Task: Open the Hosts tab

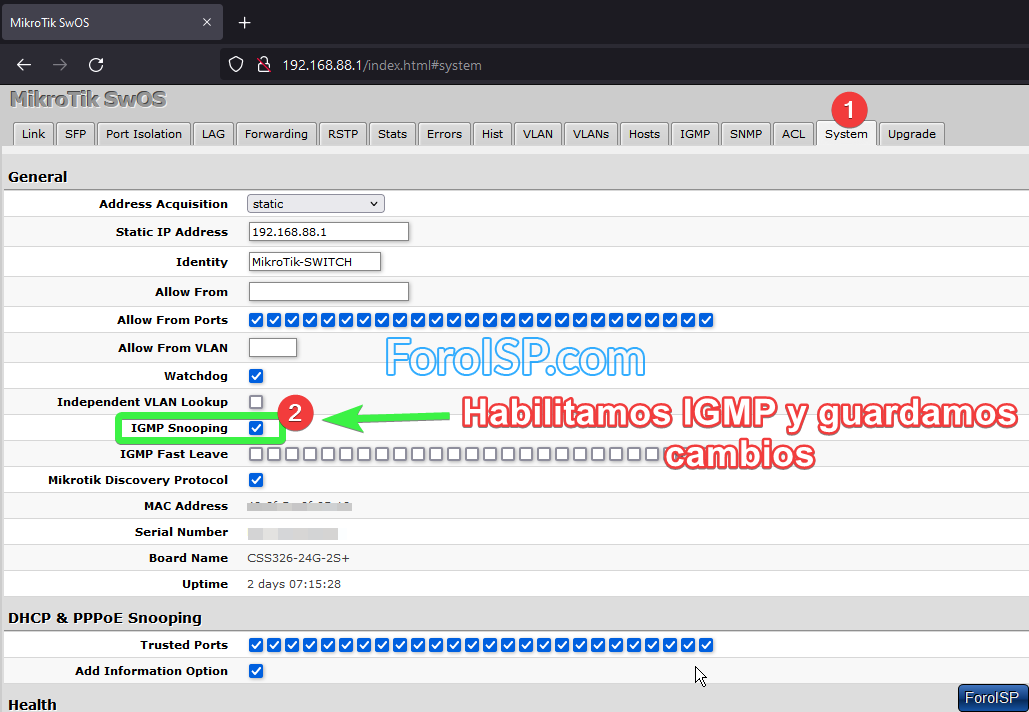Action: 644,133
